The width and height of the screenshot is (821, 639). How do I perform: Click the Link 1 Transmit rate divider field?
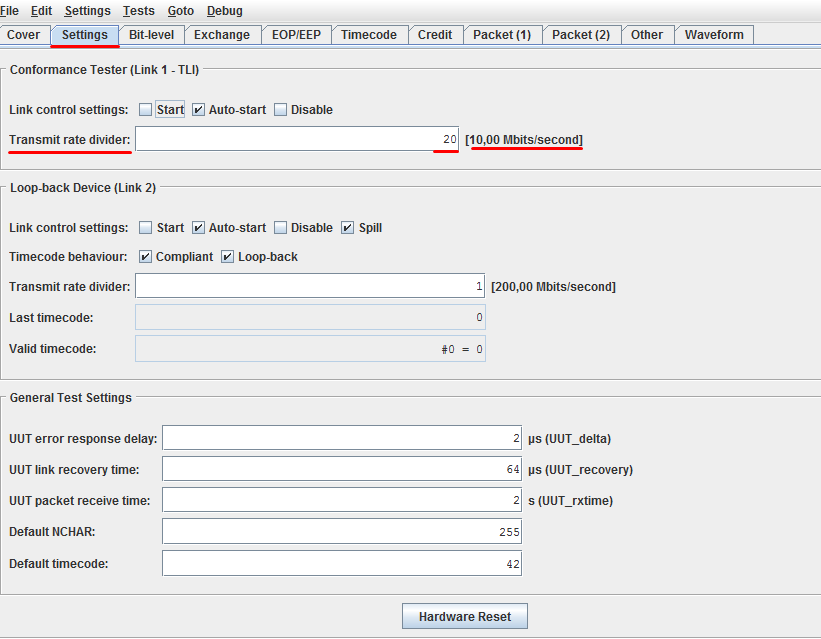[x=296, y=140]
